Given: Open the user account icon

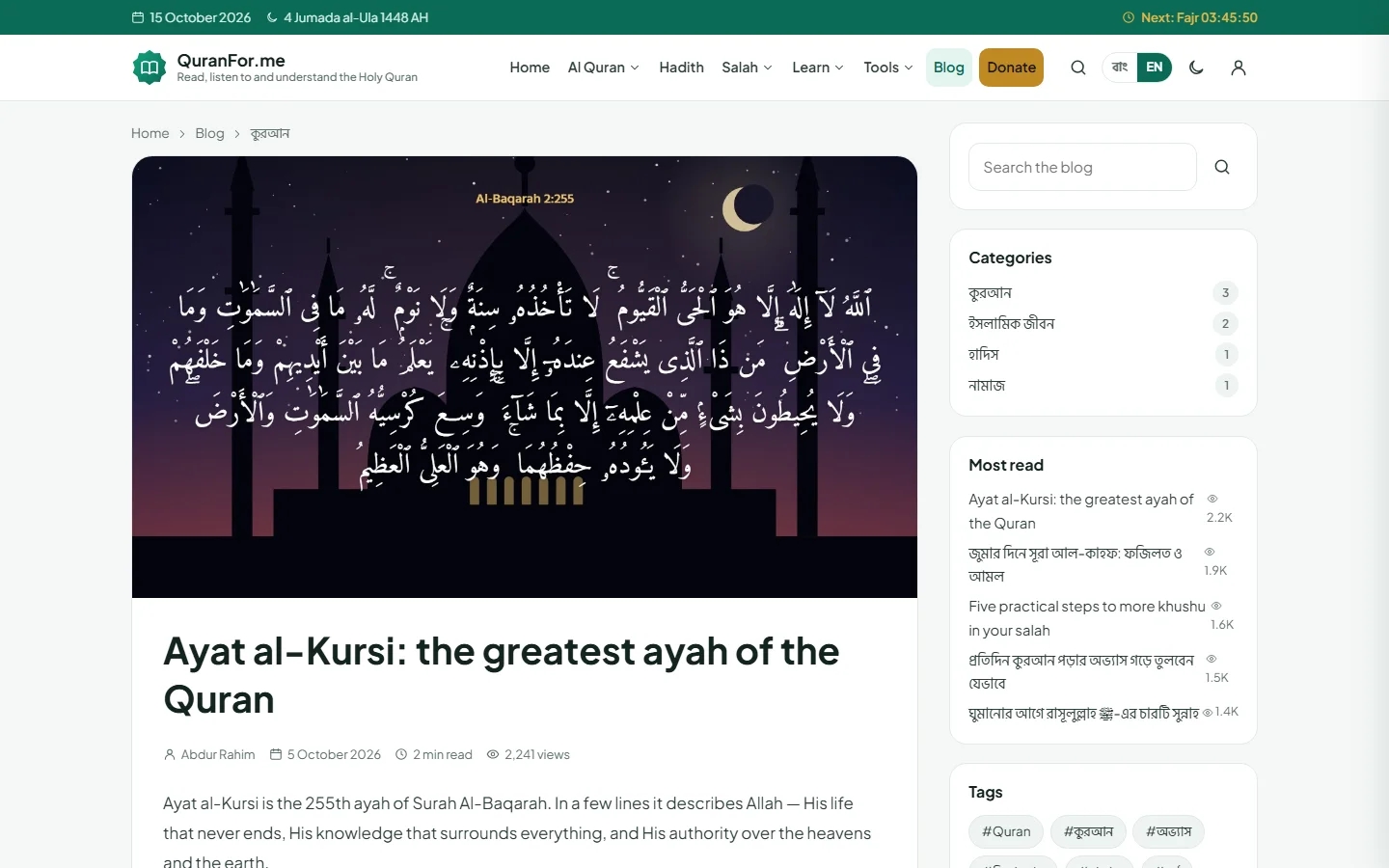Looking at the screenshot, I should coord(1239,68).
